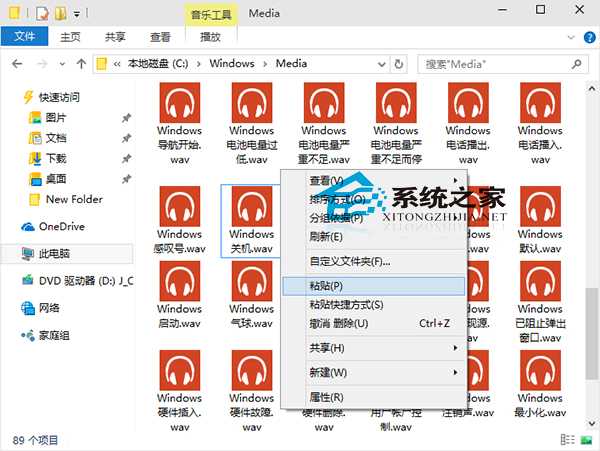Click the Windows breadcrumb segment

click(x=232, y=63)
